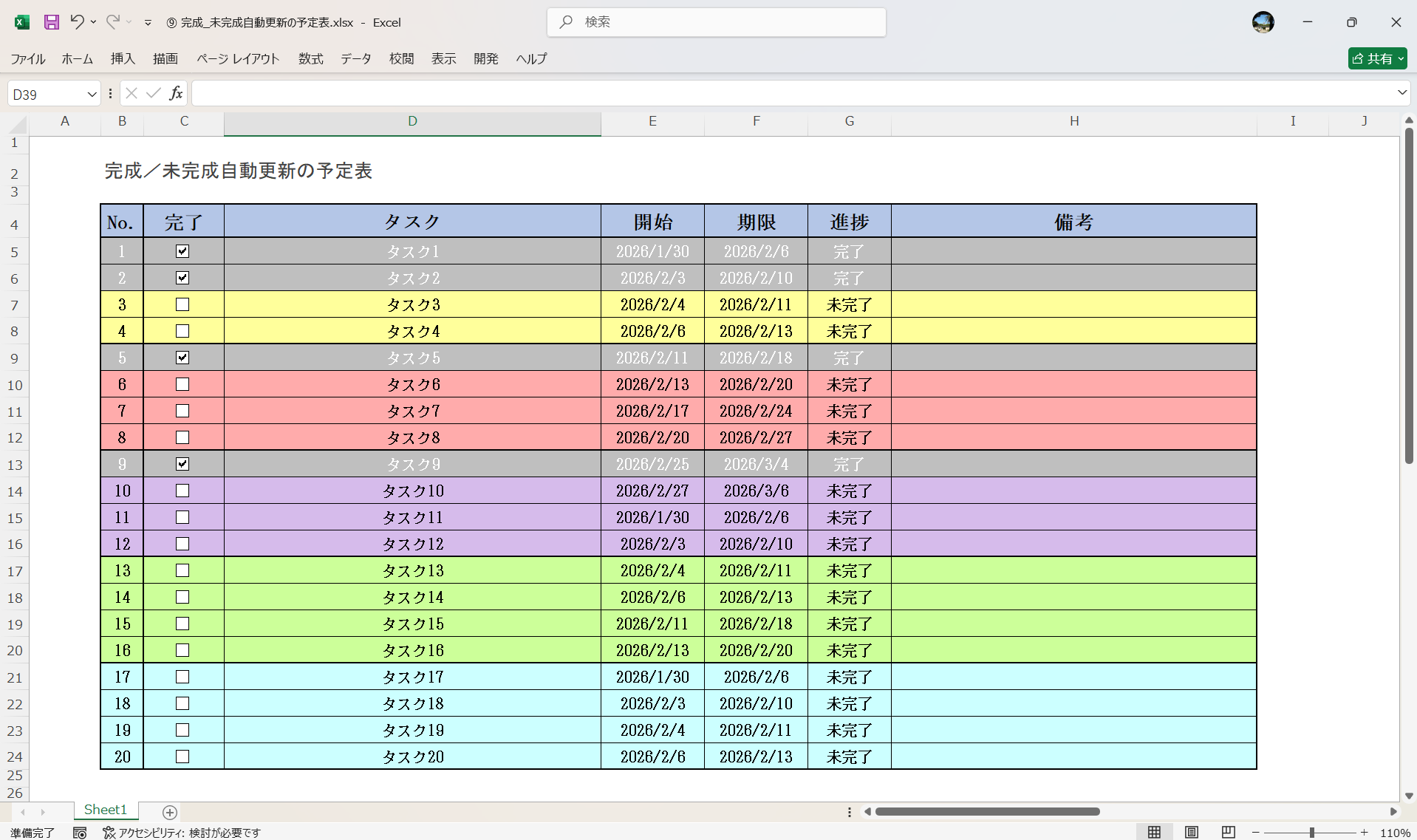Uncheck the 完了 checkbox for タスク1
Viewport: 1417px width, 840px height.
tap(182, 251)
